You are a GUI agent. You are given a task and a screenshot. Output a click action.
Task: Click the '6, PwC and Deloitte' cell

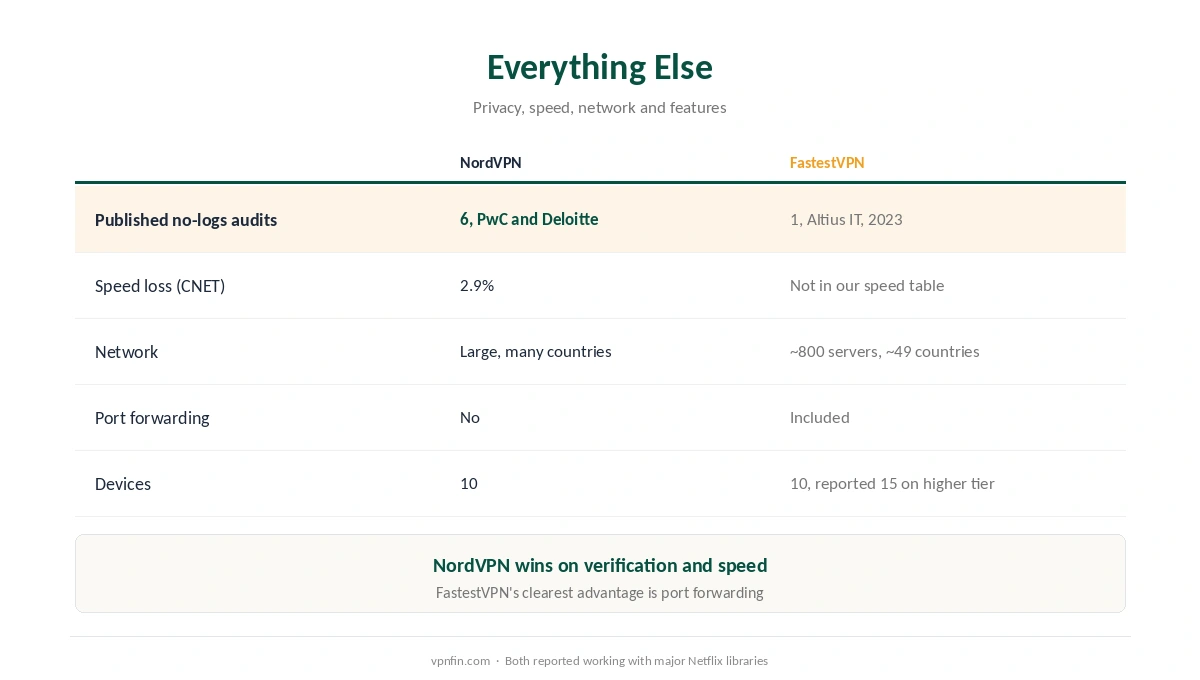[529, 219]
